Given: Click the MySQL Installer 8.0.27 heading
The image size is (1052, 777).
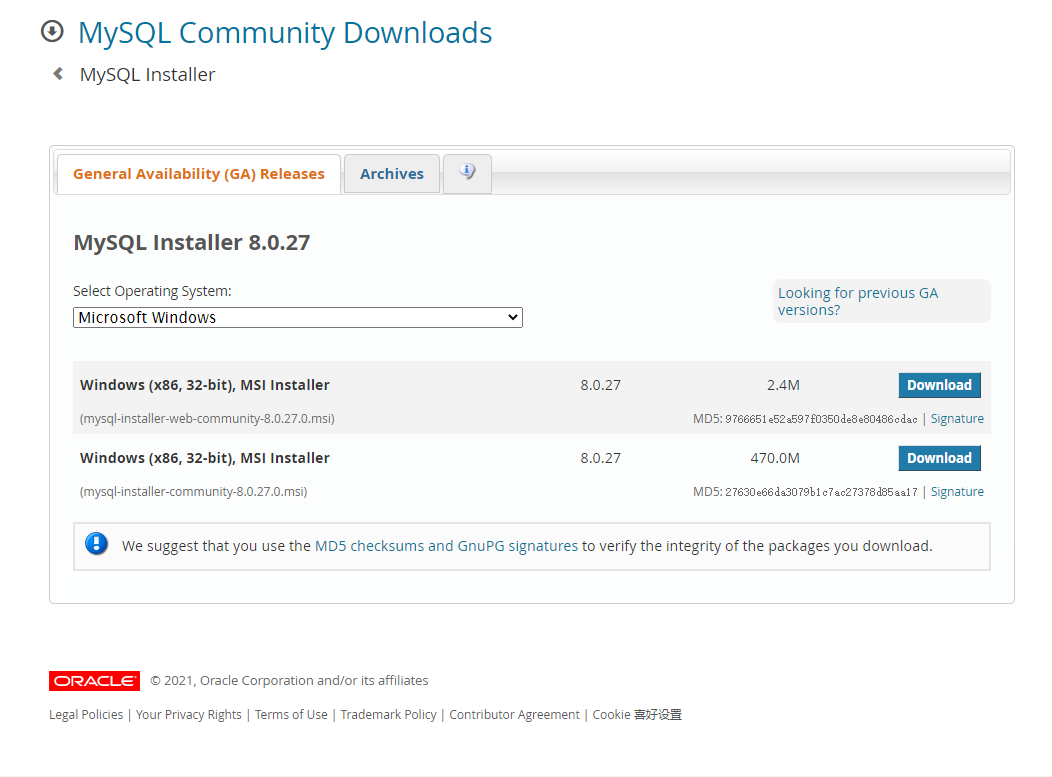Looking at the screenshot, I should tap(192, 242).
